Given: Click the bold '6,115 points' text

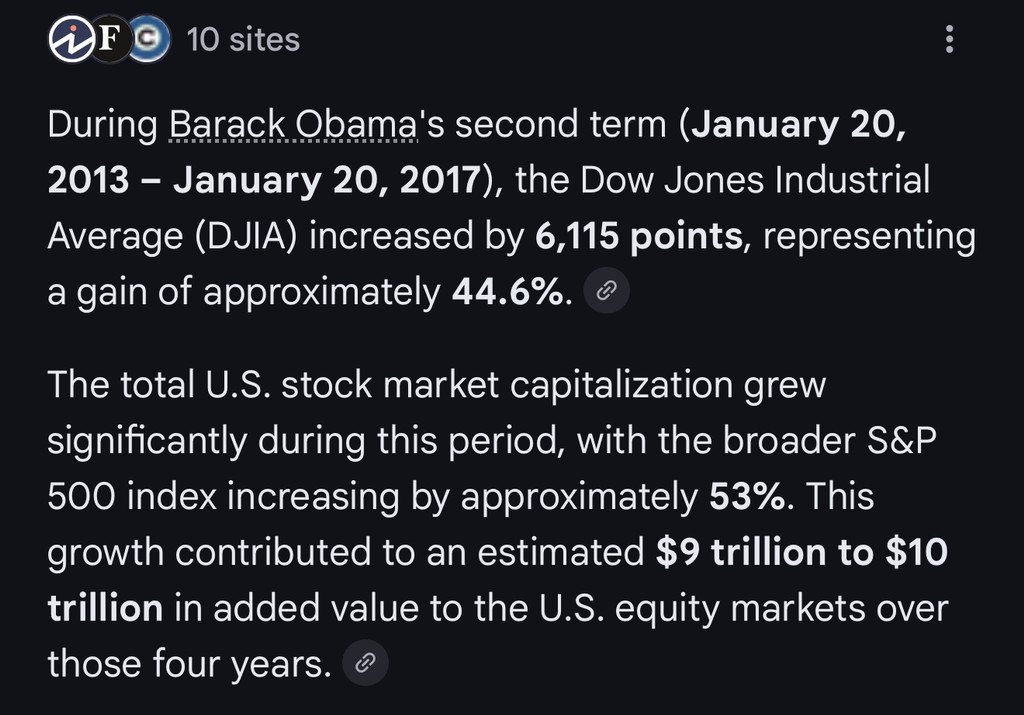Looking at the screenshot, I should point(638,236).
